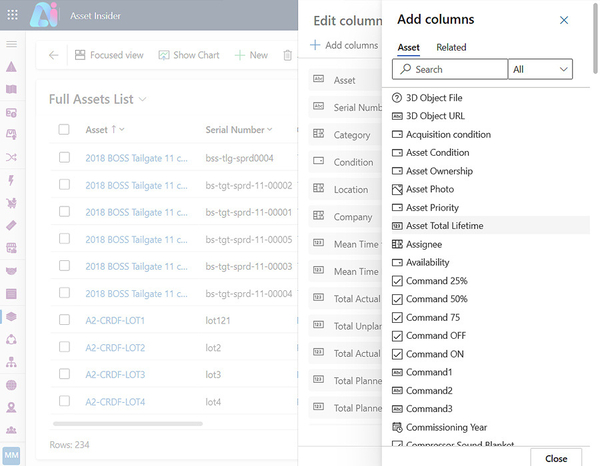
Task: Open the tag sidebar icon
Action: [11, 225]
